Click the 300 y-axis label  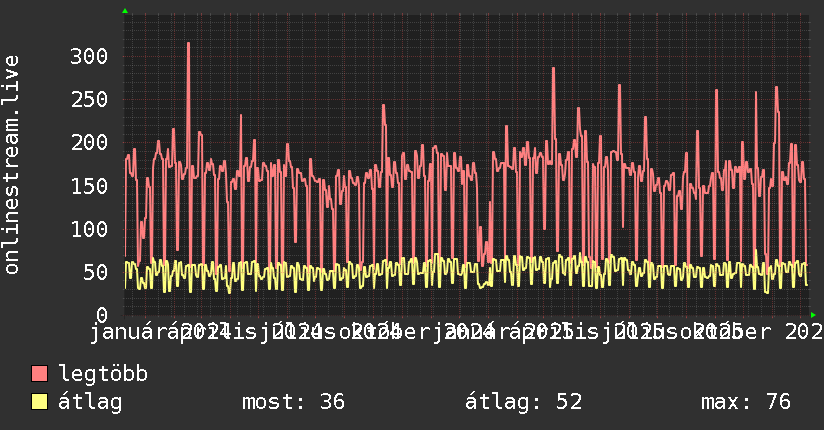[89, 56]
